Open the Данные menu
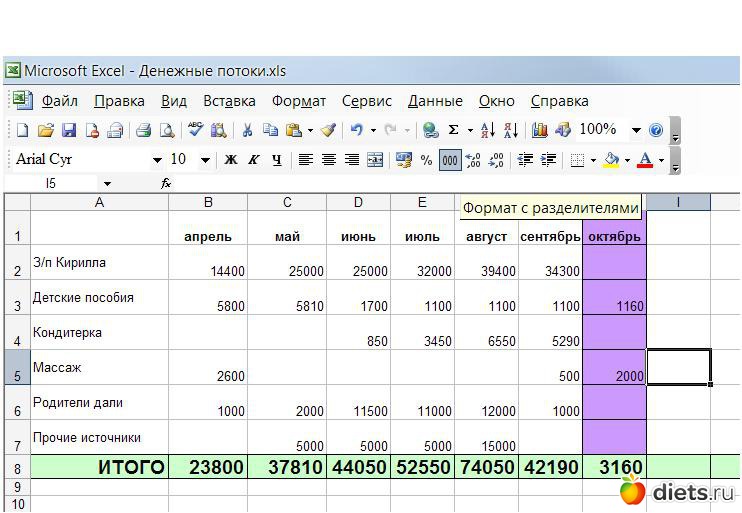Image resolution: width=742 pixels, height=513 pixels. click(x=435, y=101)
